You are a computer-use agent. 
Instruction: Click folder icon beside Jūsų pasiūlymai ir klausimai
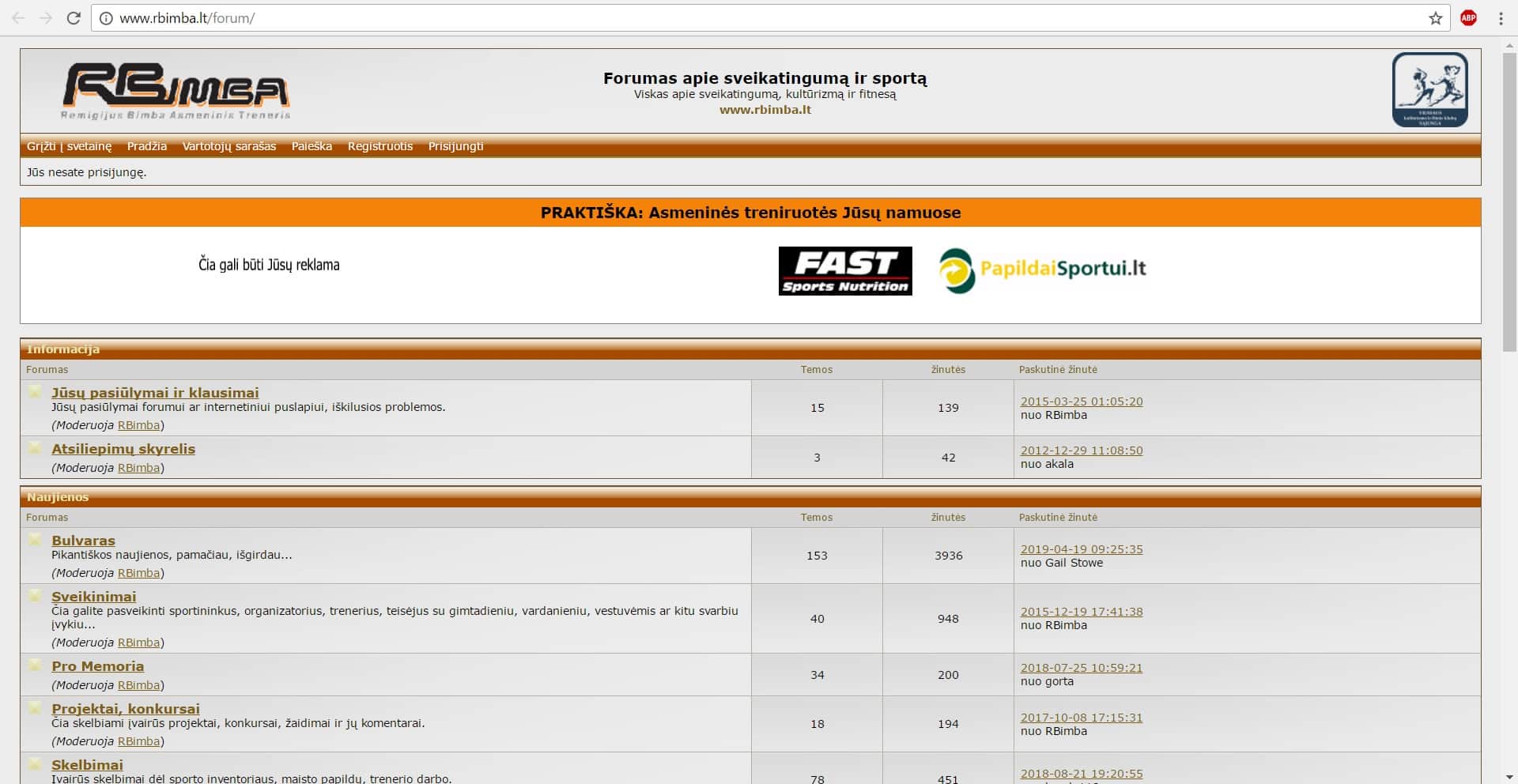pos(35,391)
